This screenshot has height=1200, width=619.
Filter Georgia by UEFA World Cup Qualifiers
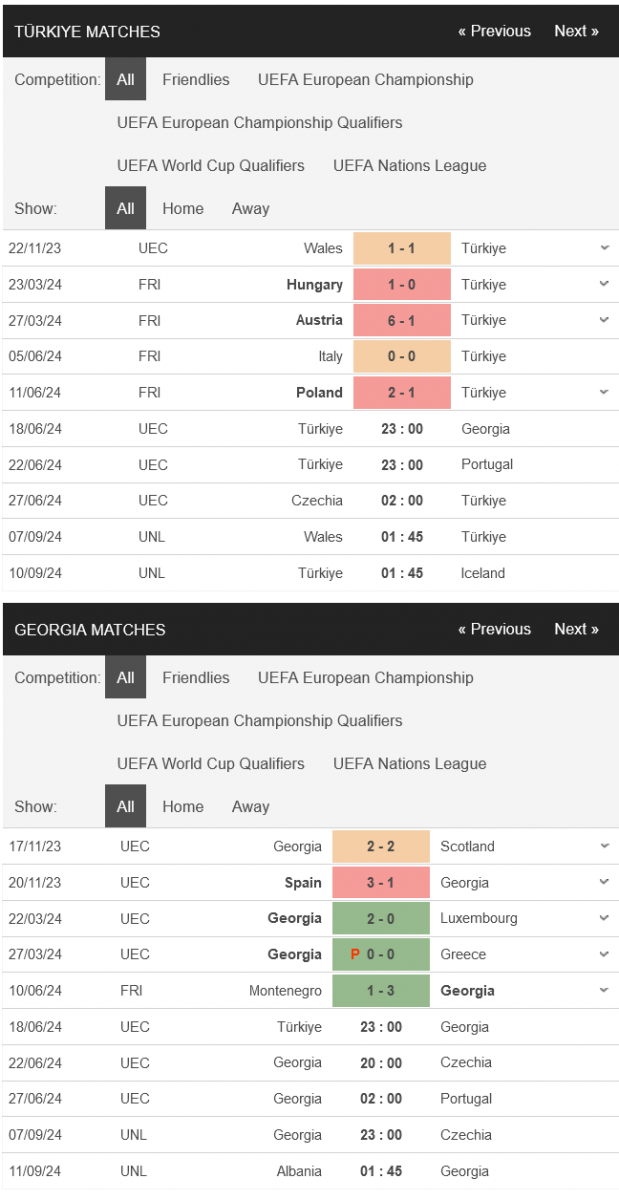(x=211, y=763)
